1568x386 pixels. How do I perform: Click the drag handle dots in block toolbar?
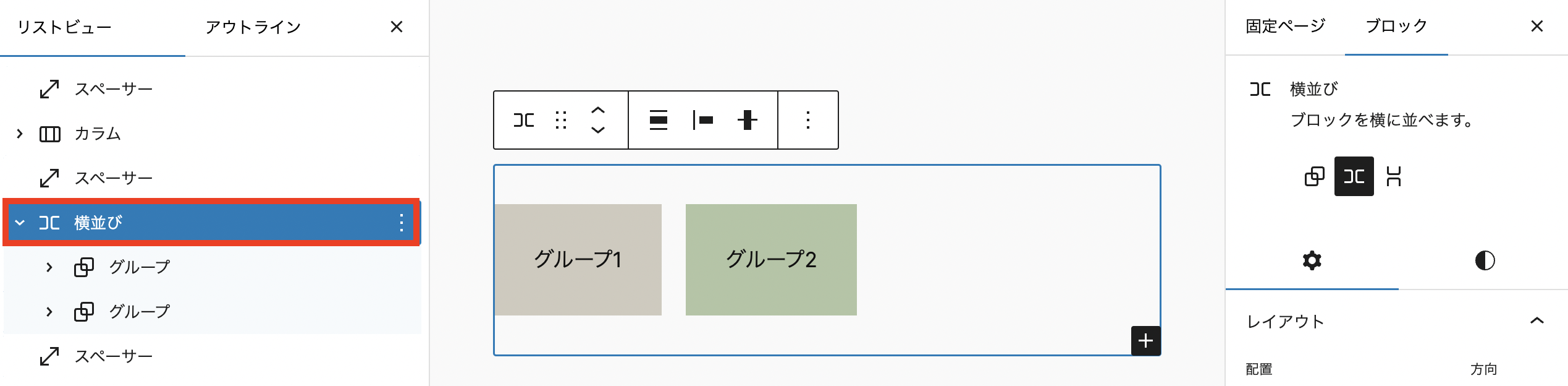pos(561,120)
